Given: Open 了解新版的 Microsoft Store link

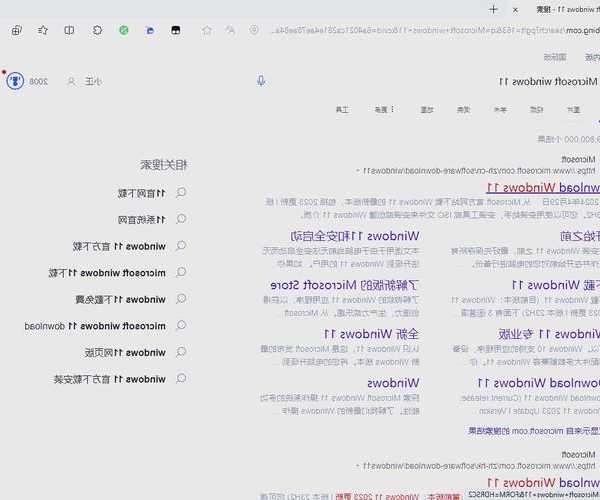Looking at the screenshot, I should [x=342, y=285].
